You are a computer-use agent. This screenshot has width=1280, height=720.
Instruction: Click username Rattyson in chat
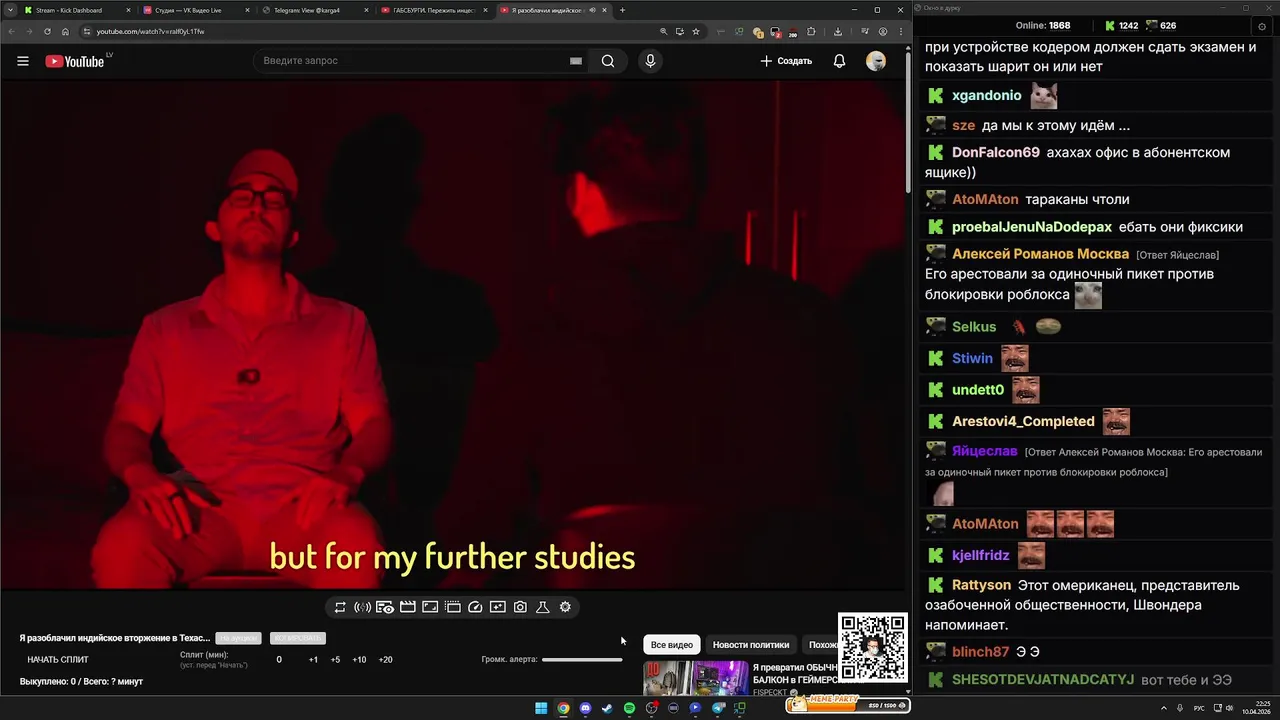981,586
